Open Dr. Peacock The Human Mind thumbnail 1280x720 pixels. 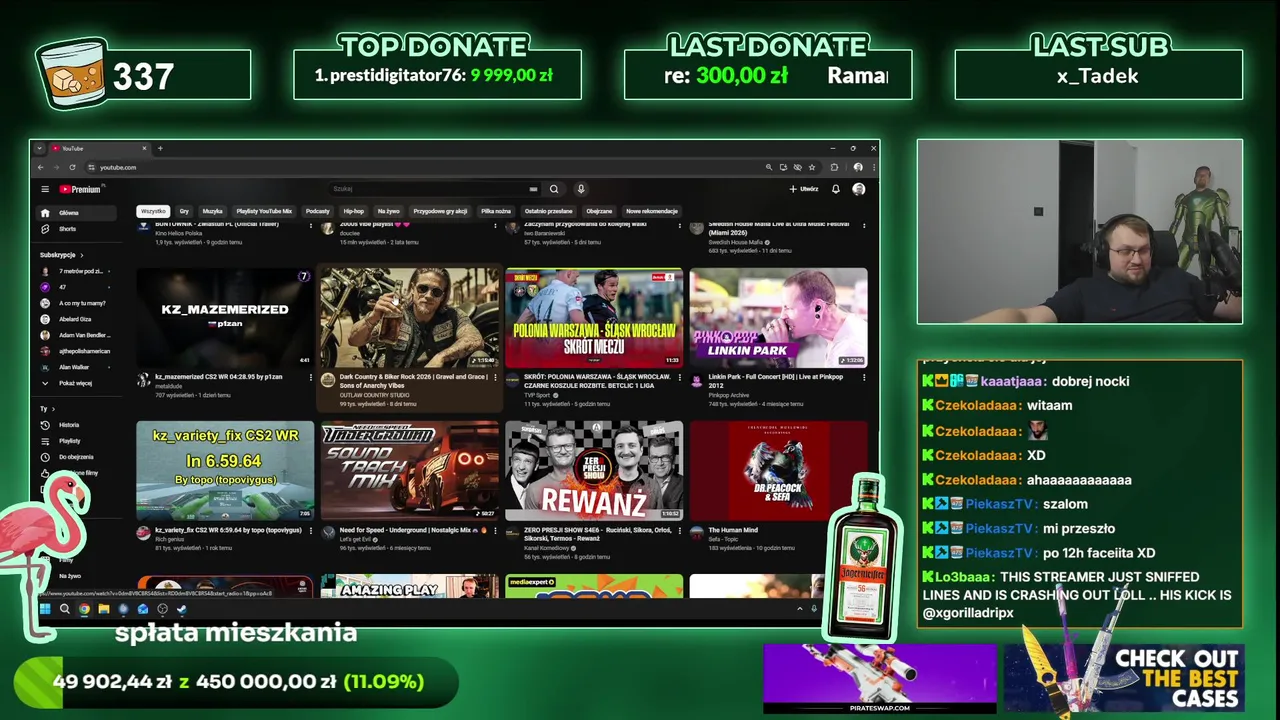pos(778,470)
